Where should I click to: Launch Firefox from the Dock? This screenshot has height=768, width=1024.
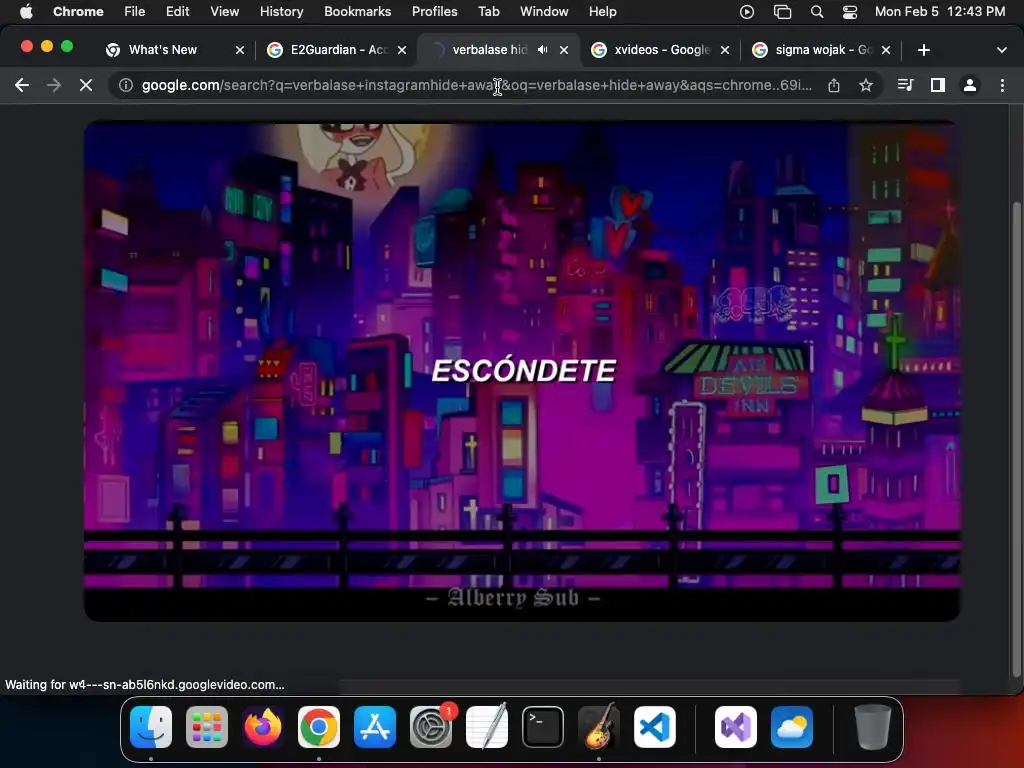pos(263,727)
